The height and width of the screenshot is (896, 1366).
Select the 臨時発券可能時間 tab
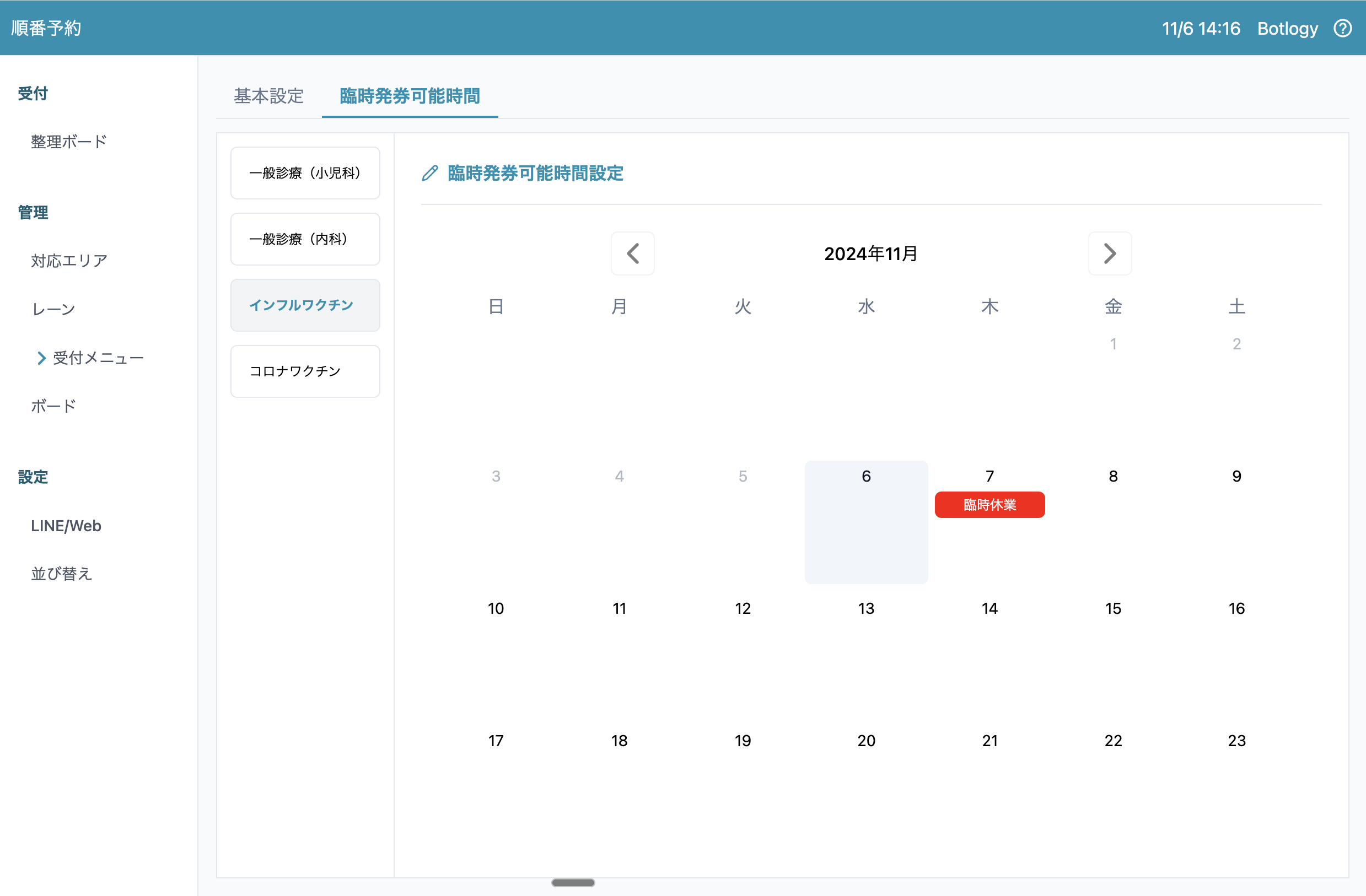click(409, 96)
